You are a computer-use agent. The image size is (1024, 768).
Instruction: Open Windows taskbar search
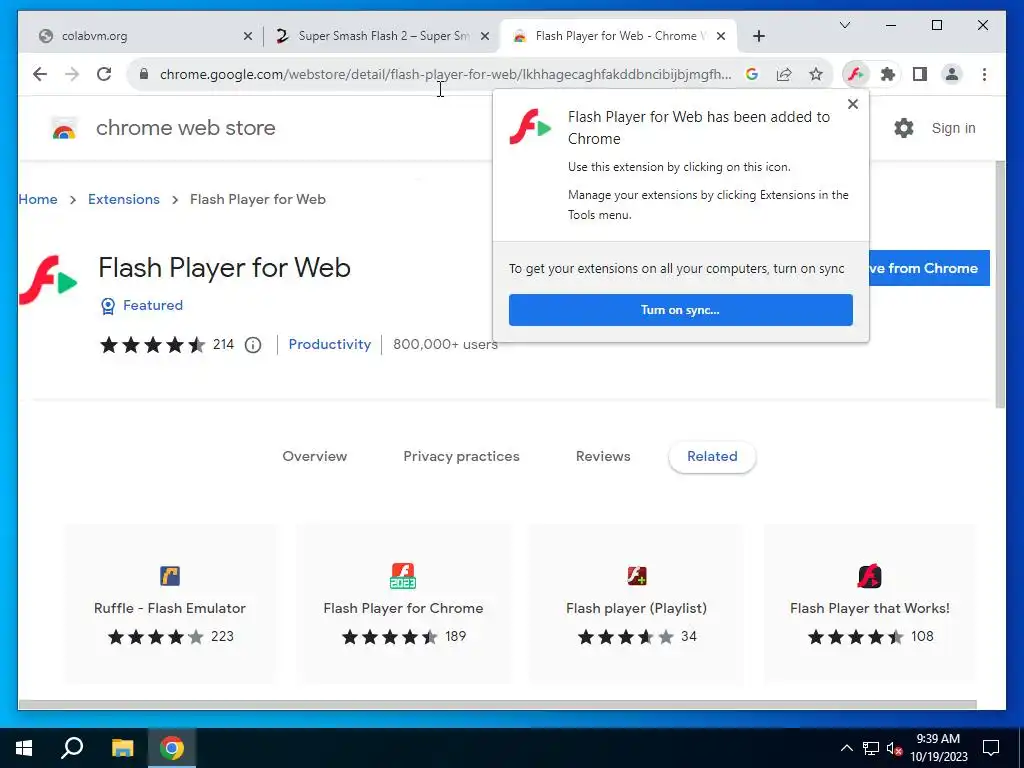coord(72,748)
